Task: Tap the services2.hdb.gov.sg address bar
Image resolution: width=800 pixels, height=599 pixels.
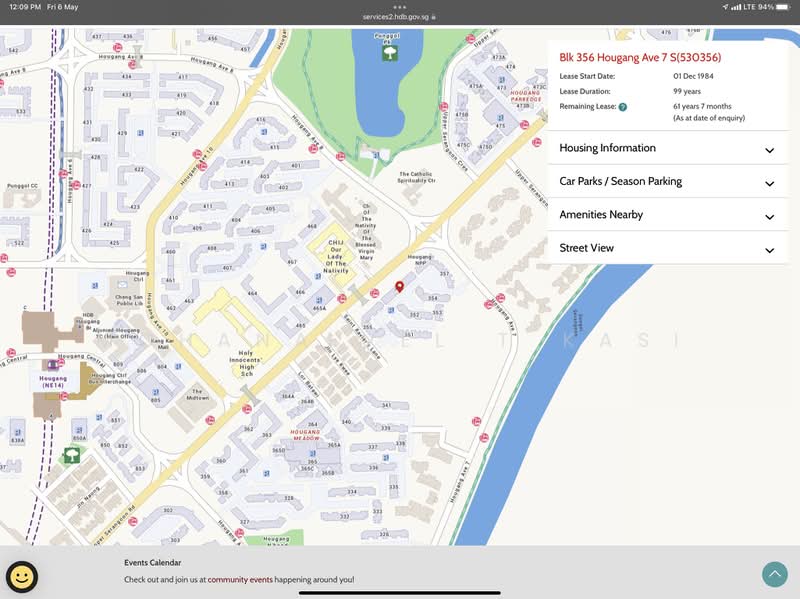Action: pyautogui.click(x=399, y=17)
